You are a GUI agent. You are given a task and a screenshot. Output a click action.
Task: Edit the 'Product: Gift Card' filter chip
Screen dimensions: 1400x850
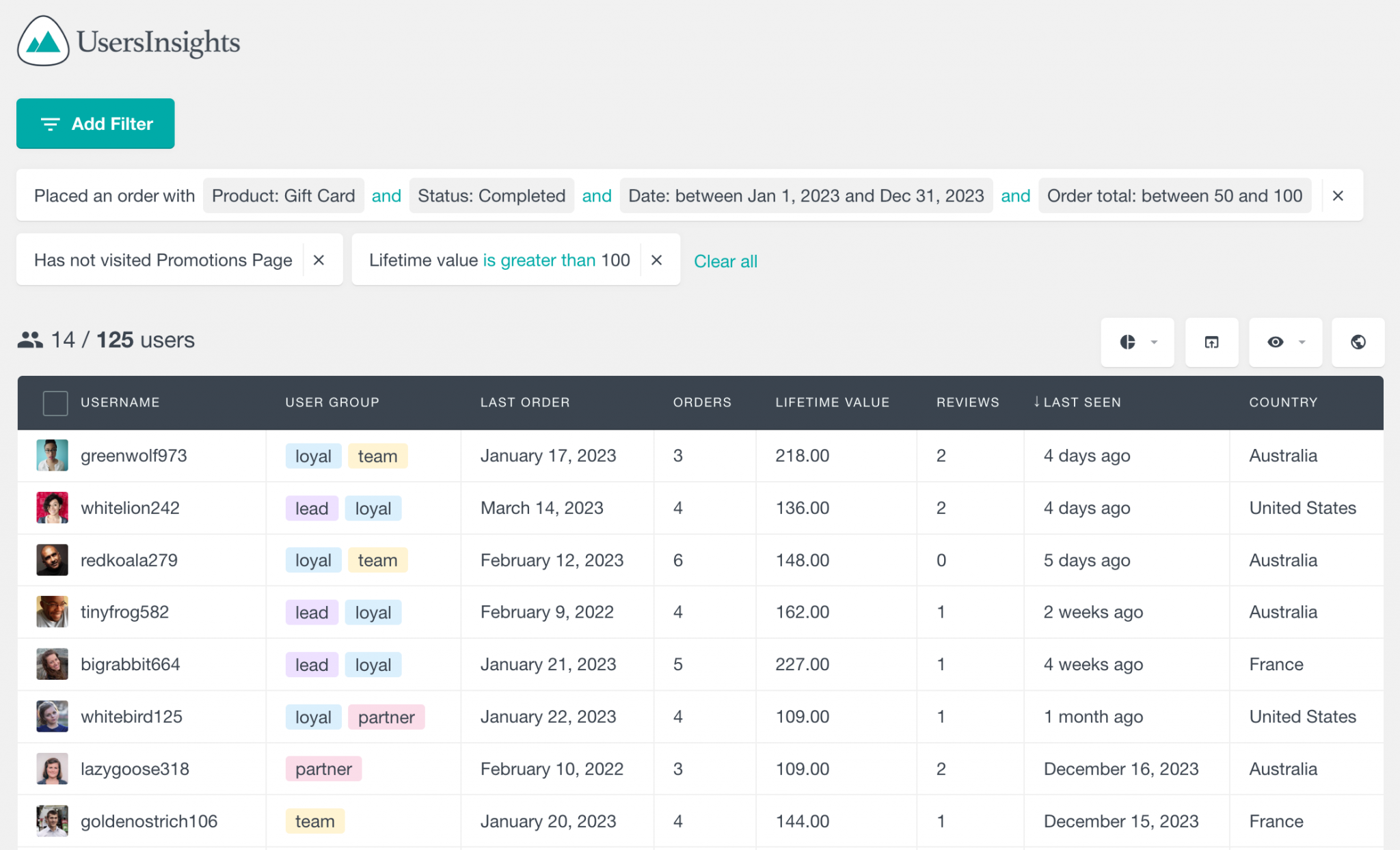pyautogui.click(x=283, y=195)
